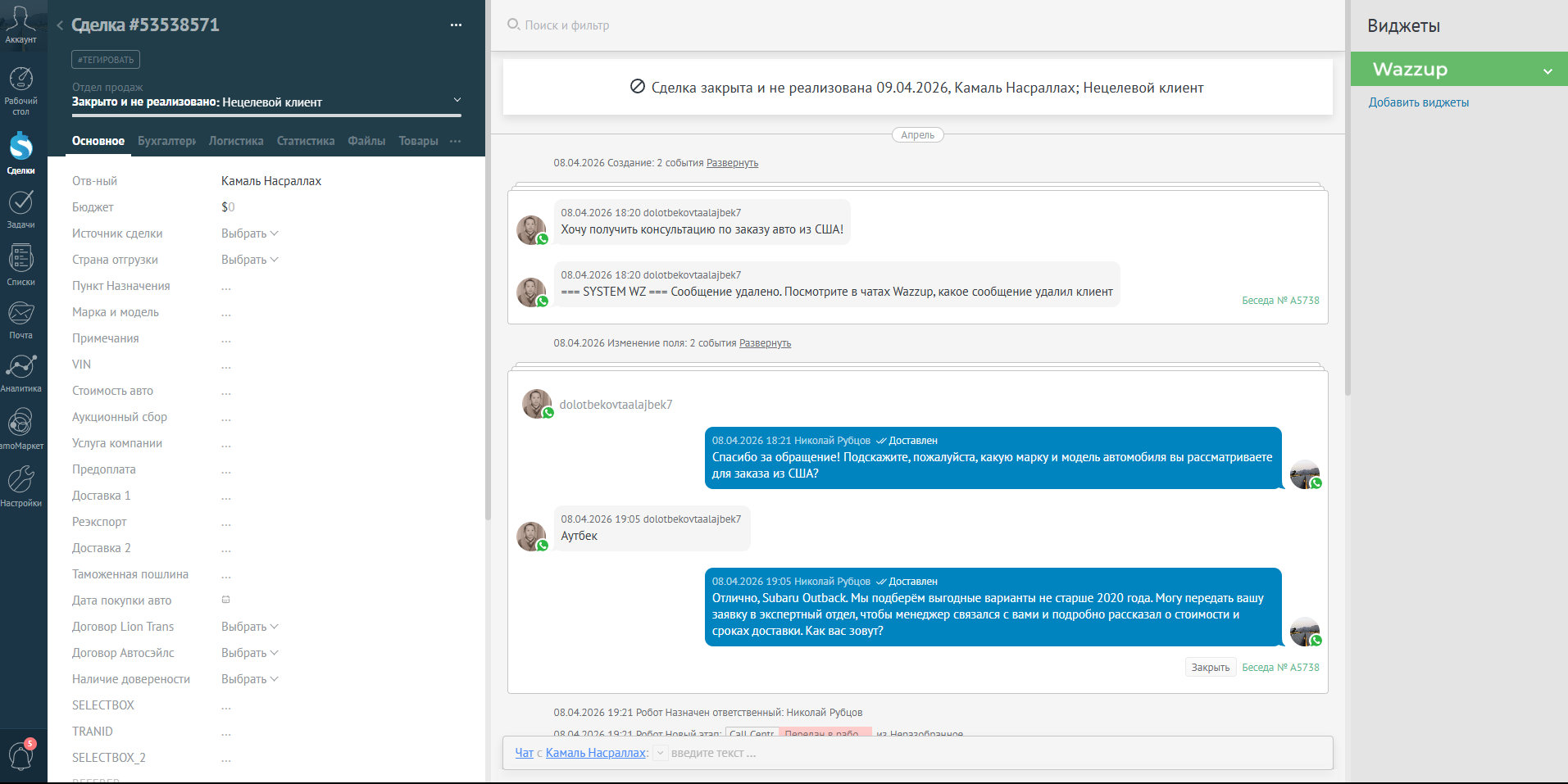The width and height of the screenshot is (1568, 784).
Task: Switch to the Товары tab
Action: [418, 141]
